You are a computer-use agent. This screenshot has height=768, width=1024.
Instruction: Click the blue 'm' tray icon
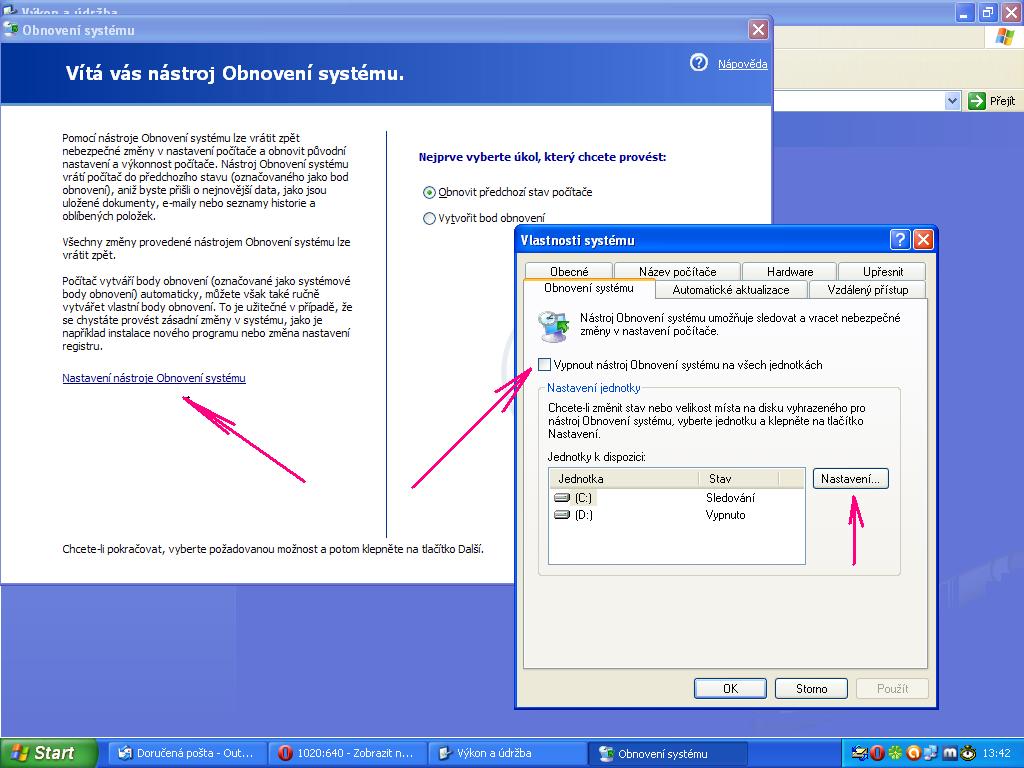click(950, 753)
